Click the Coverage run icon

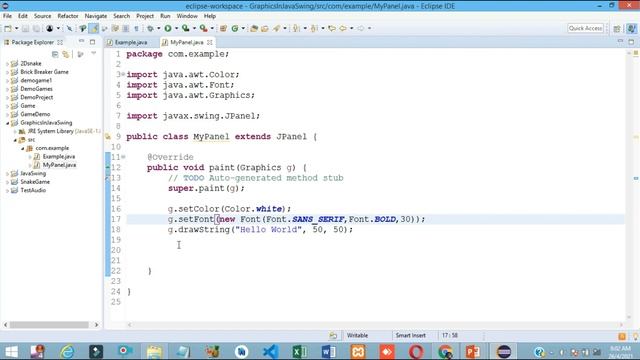tap(185, 28)
